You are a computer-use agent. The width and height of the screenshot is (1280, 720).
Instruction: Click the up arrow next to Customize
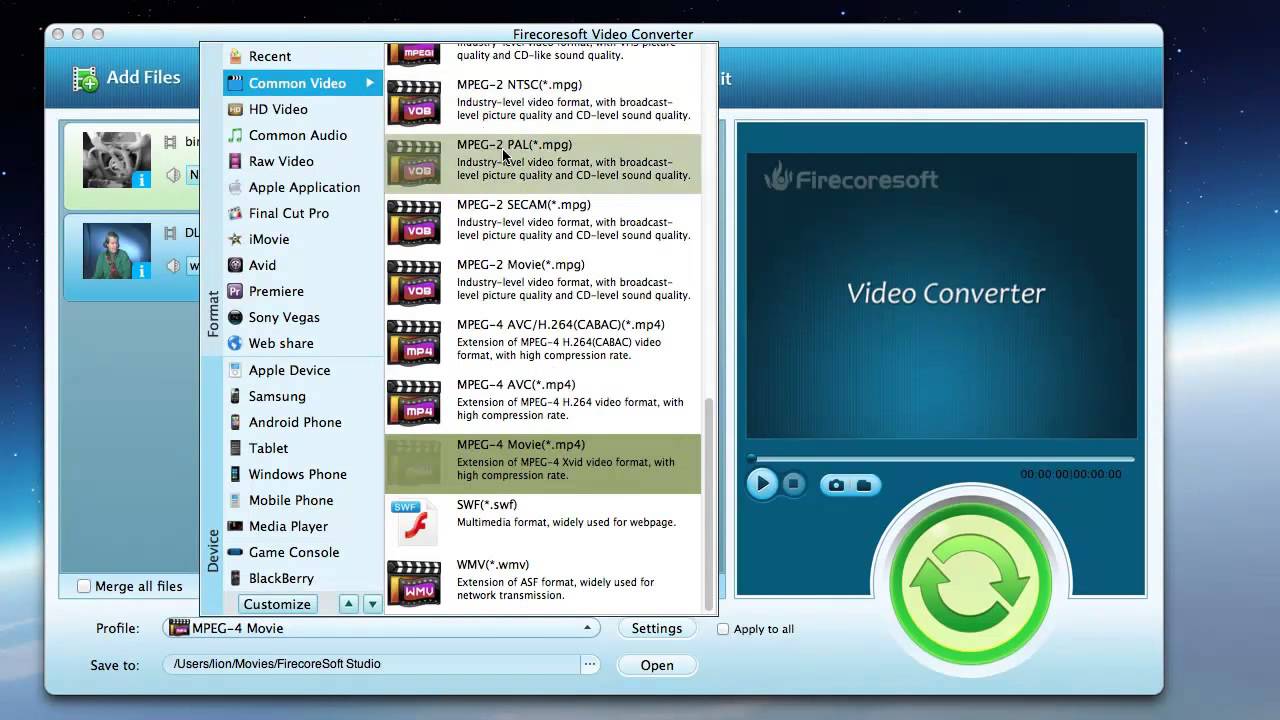[348, 604]
